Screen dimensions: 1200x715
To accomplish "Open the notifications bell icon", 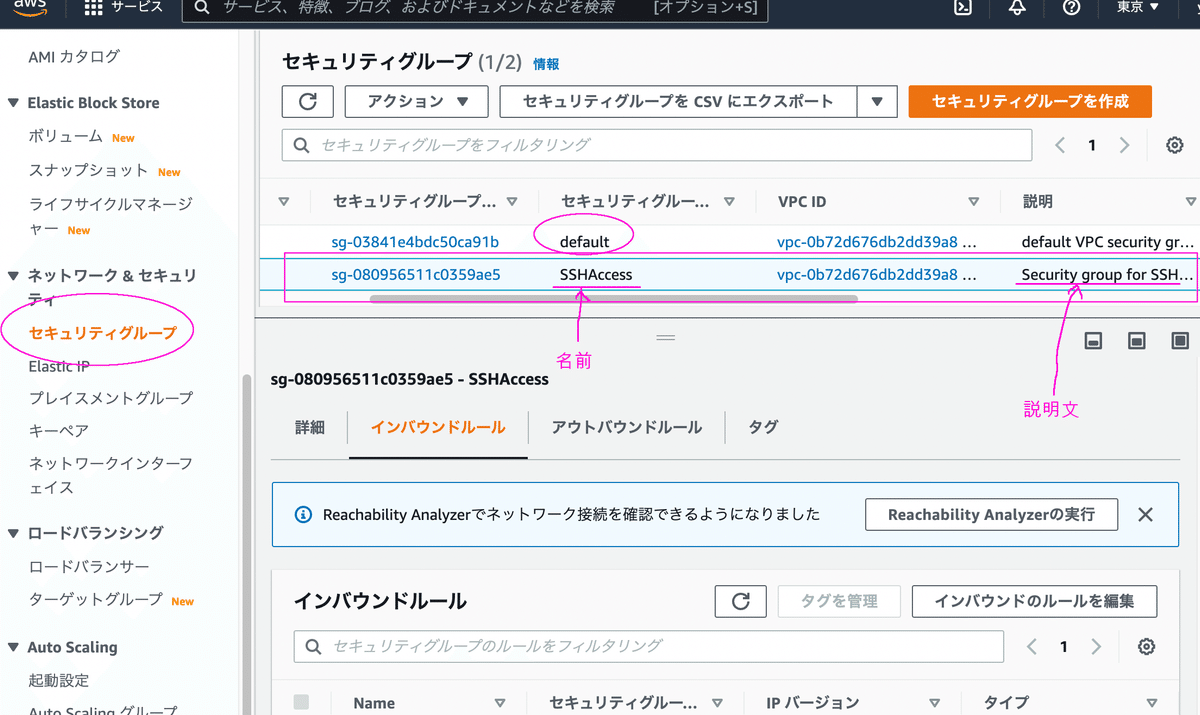I will pyautogui.click(x=1017, y=7).
